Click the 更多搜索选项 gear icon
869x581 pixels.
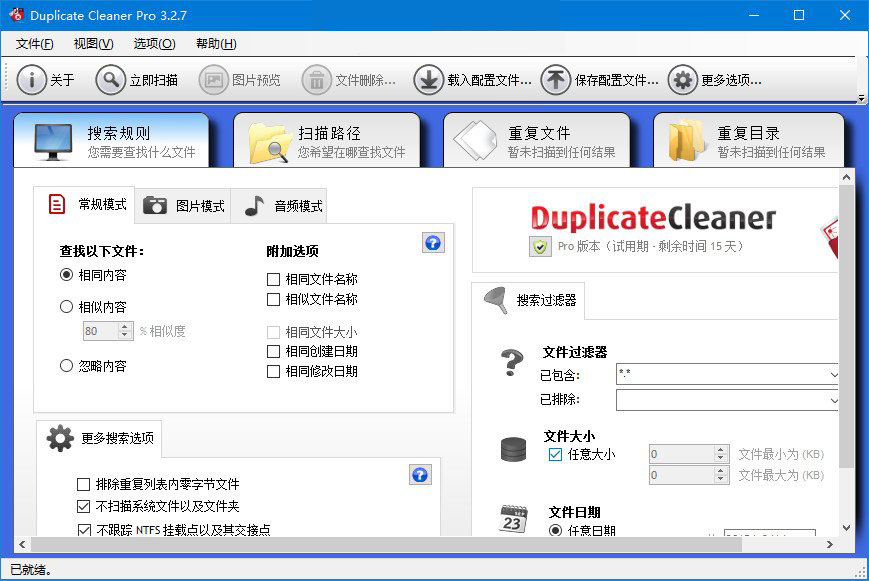[x=60, y=438]
